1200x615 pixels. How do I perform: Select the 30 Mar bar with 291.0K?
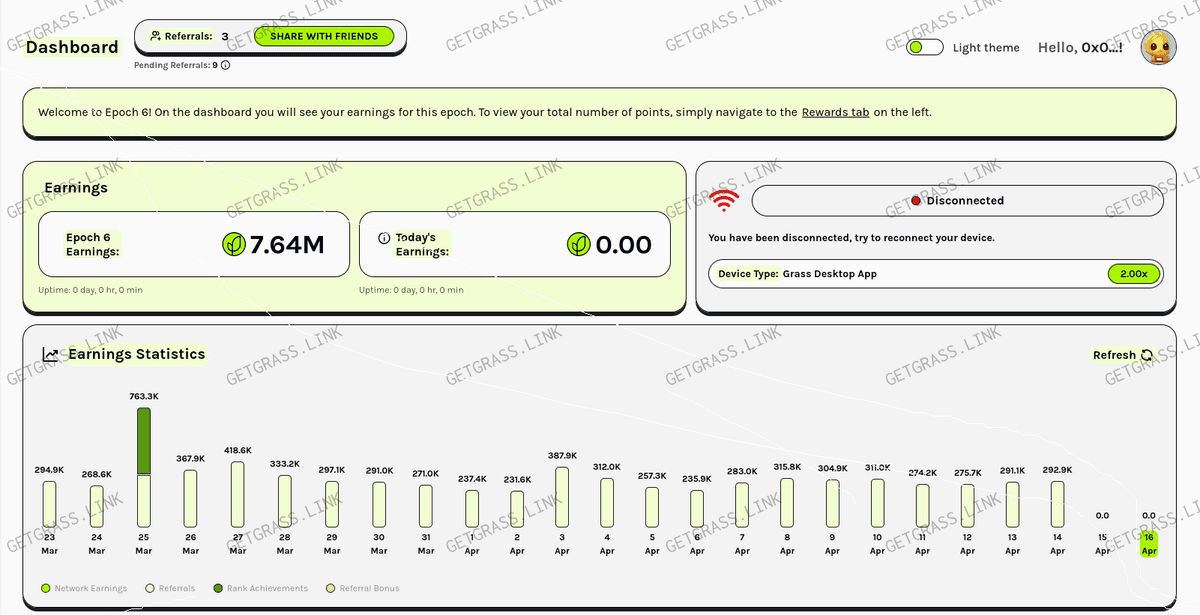coord(379,505)
